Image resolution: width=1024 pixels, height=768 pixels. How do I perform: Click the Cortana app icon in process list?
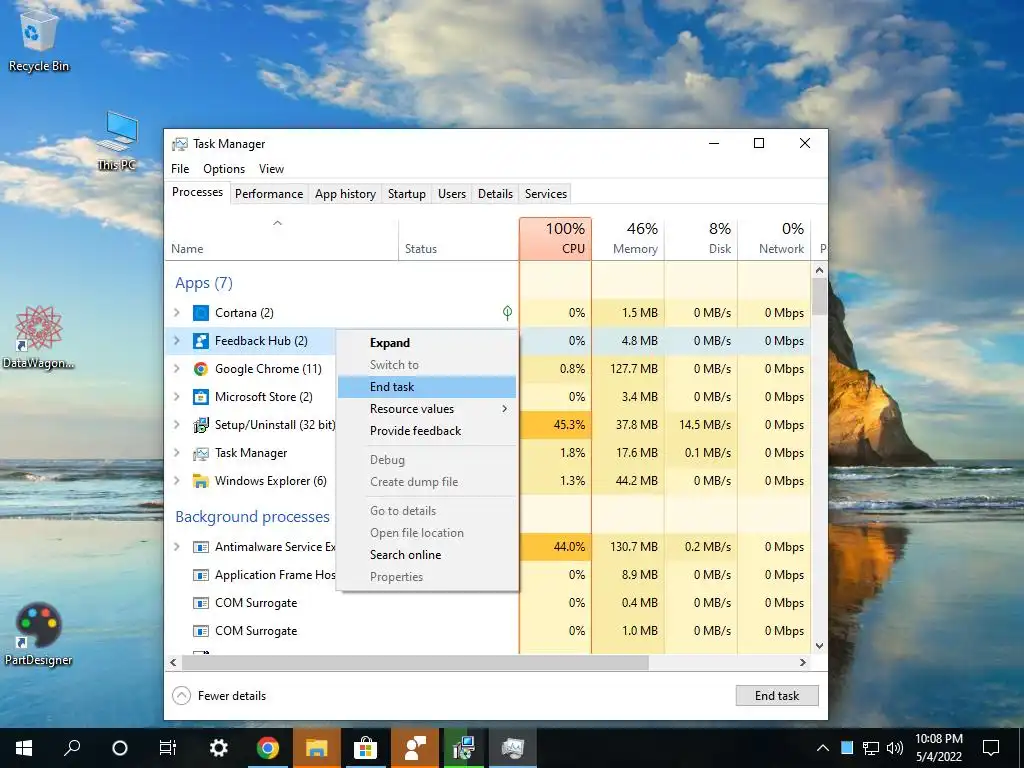point(200,313)
